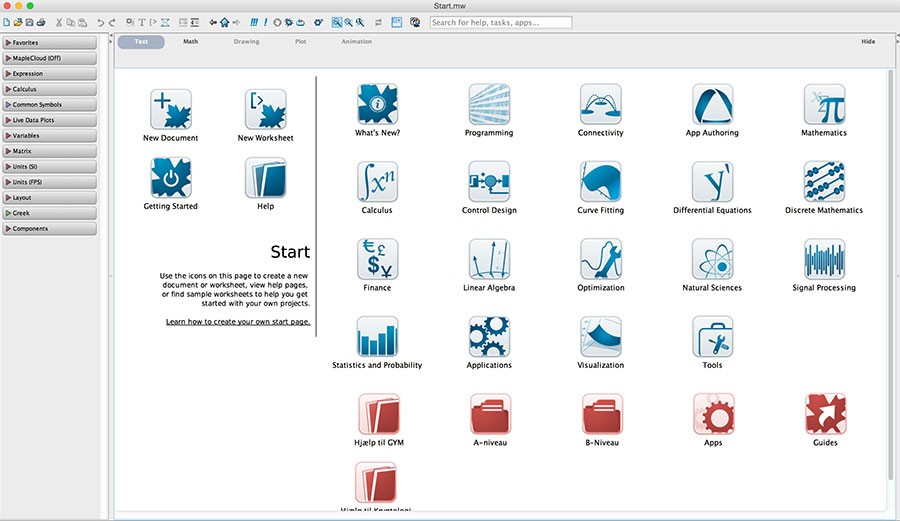Viewport: 900px width, 521px height.
Task: Expand the Units (FPS) palette
Action: [49, 182]
